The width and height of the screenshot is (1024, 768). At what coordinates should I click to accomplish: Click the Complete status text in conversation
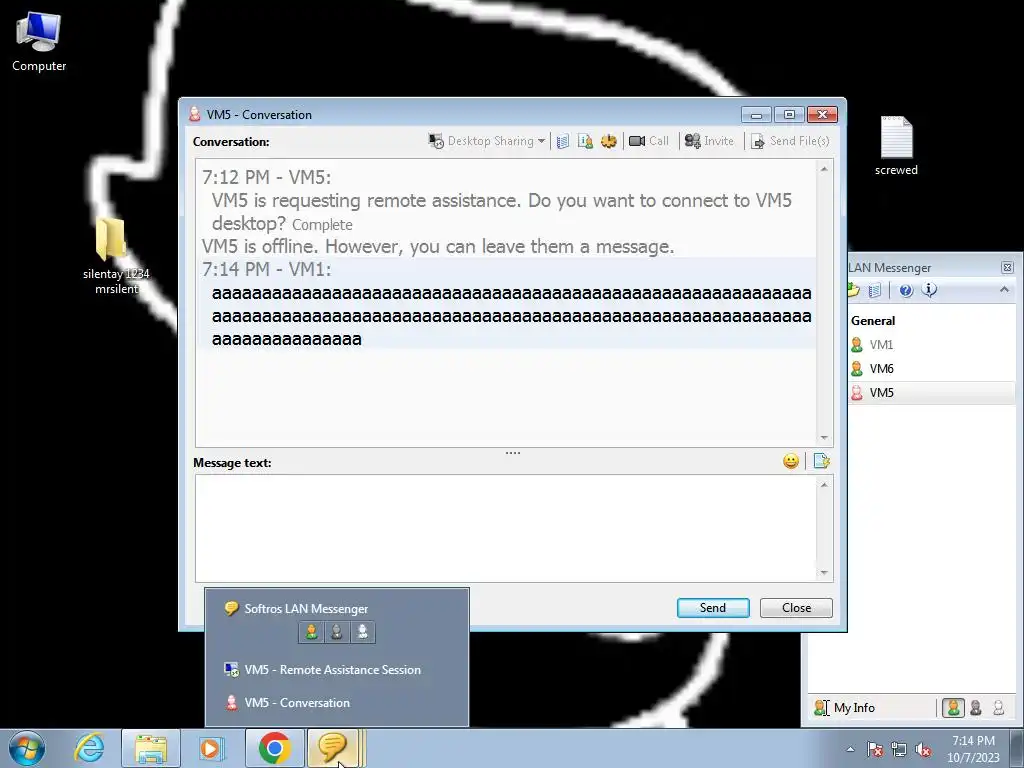pyautogui.click(x=322, y=225)
